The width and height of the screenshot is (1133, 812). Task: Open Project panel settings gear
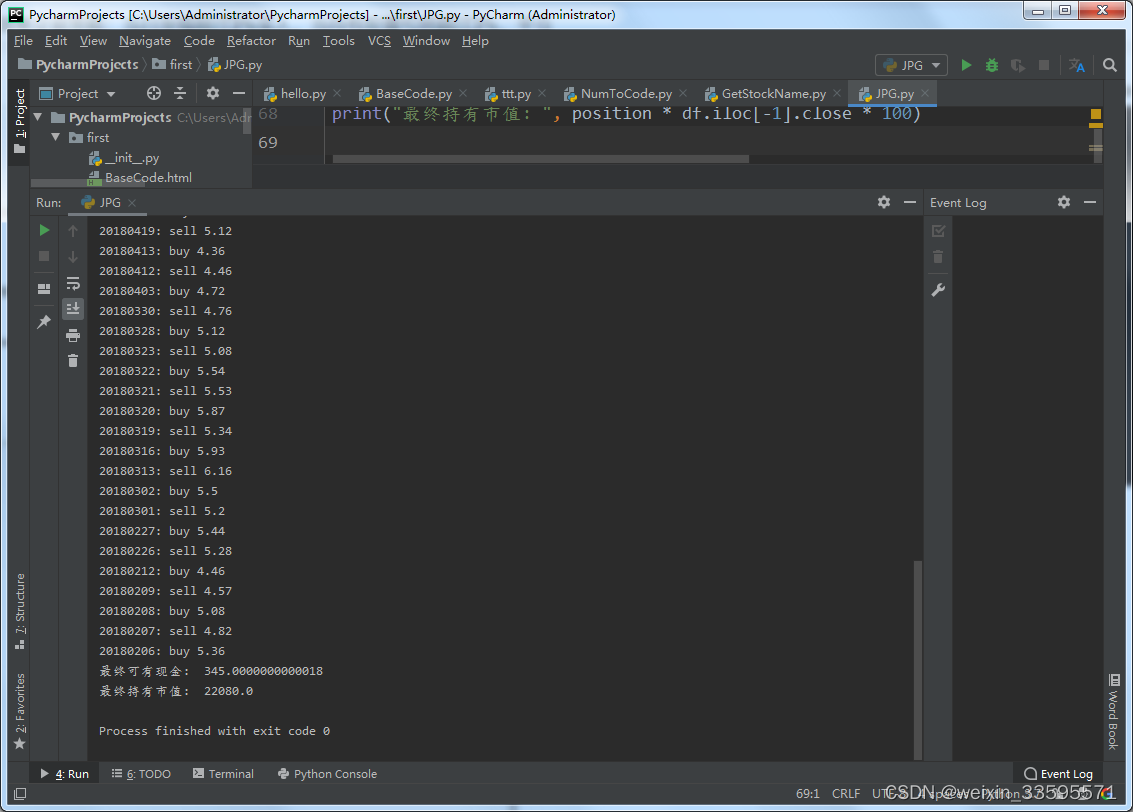(x=212, y=93)
